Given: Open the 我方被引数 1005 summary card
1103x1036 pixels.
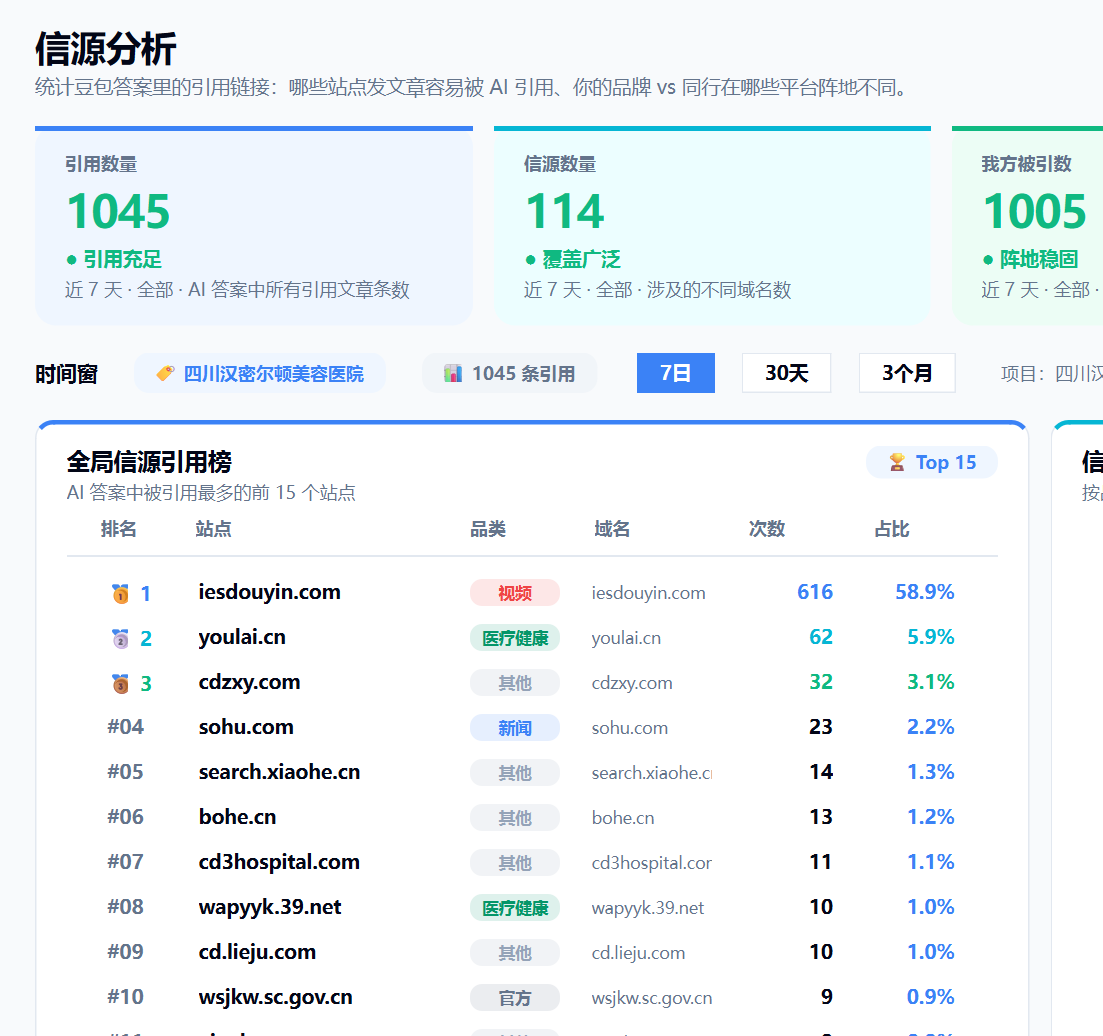Looking at the screenshot, I should pos(1027,226).
